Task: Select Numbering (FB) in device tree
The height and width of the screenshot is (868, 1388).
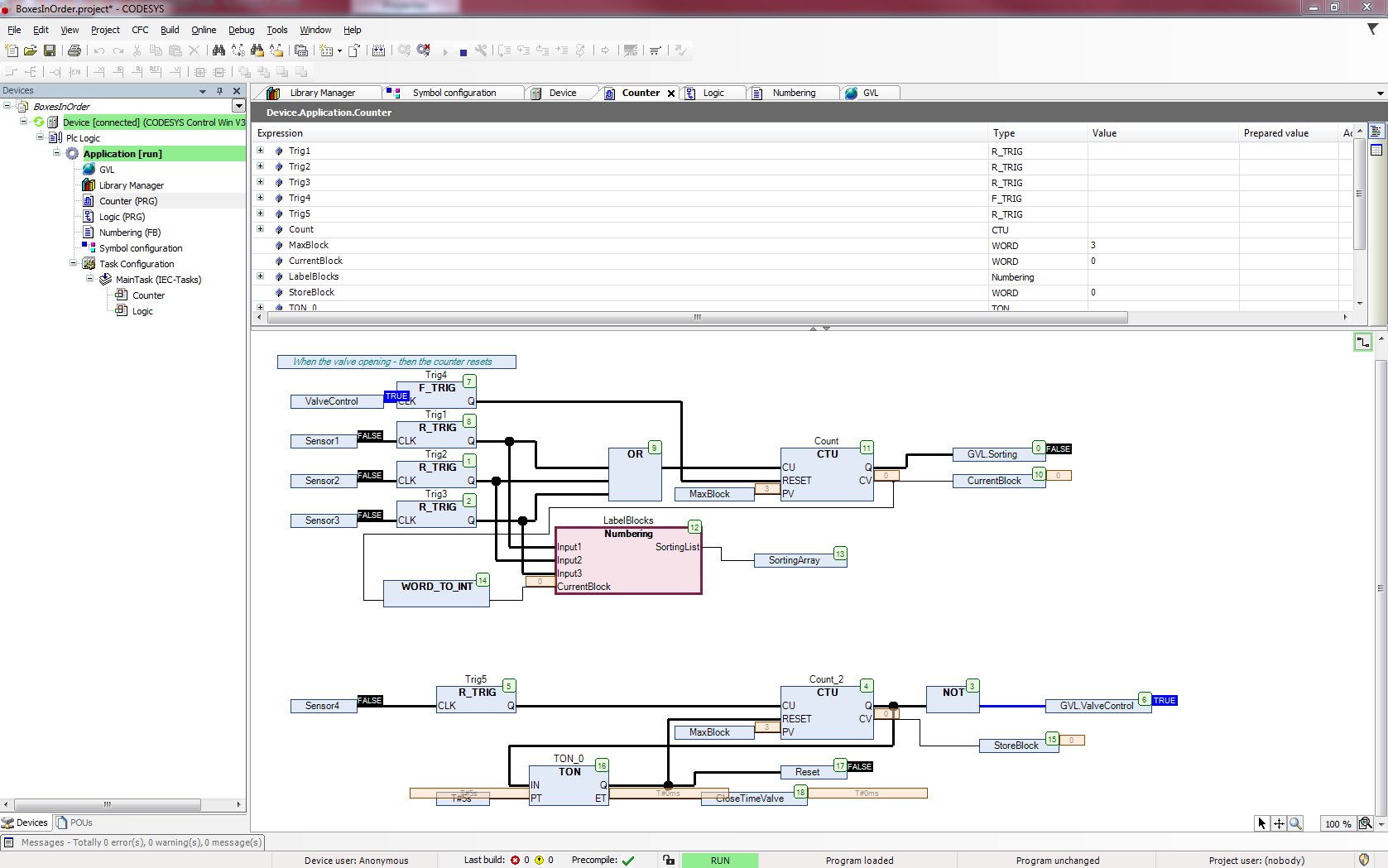Action: [x=130, y=233]
